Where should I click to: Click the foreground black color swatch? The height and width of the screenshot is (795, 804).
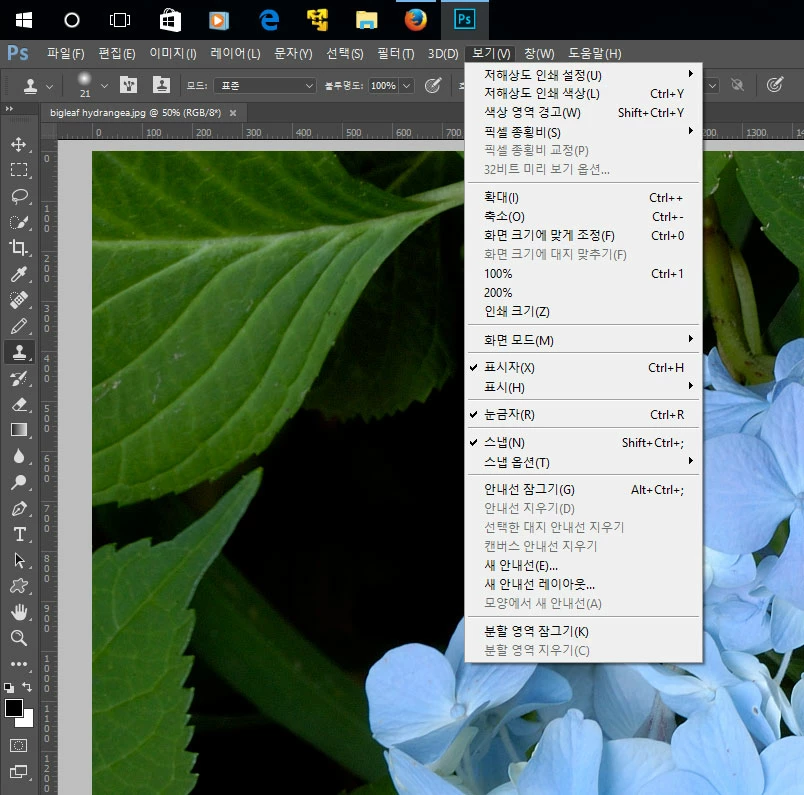click(x=13, y=708)
